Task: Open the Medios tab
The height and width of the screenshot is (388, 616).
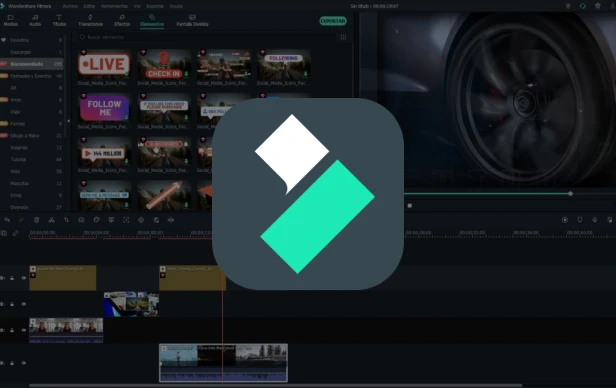Action: click(x=11, y=20)
